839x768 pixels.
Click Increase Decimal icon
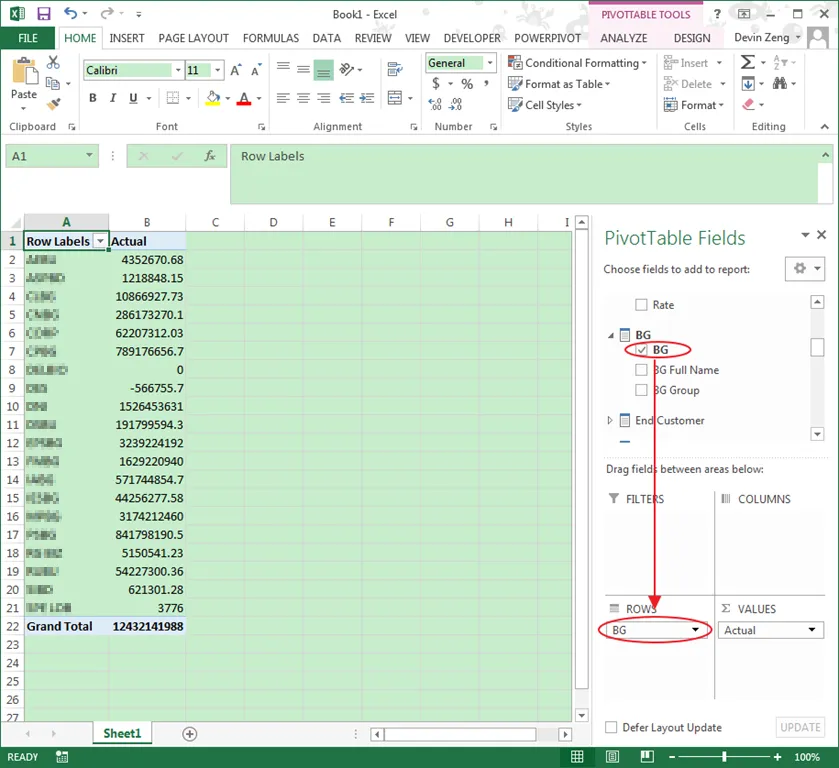435,104
